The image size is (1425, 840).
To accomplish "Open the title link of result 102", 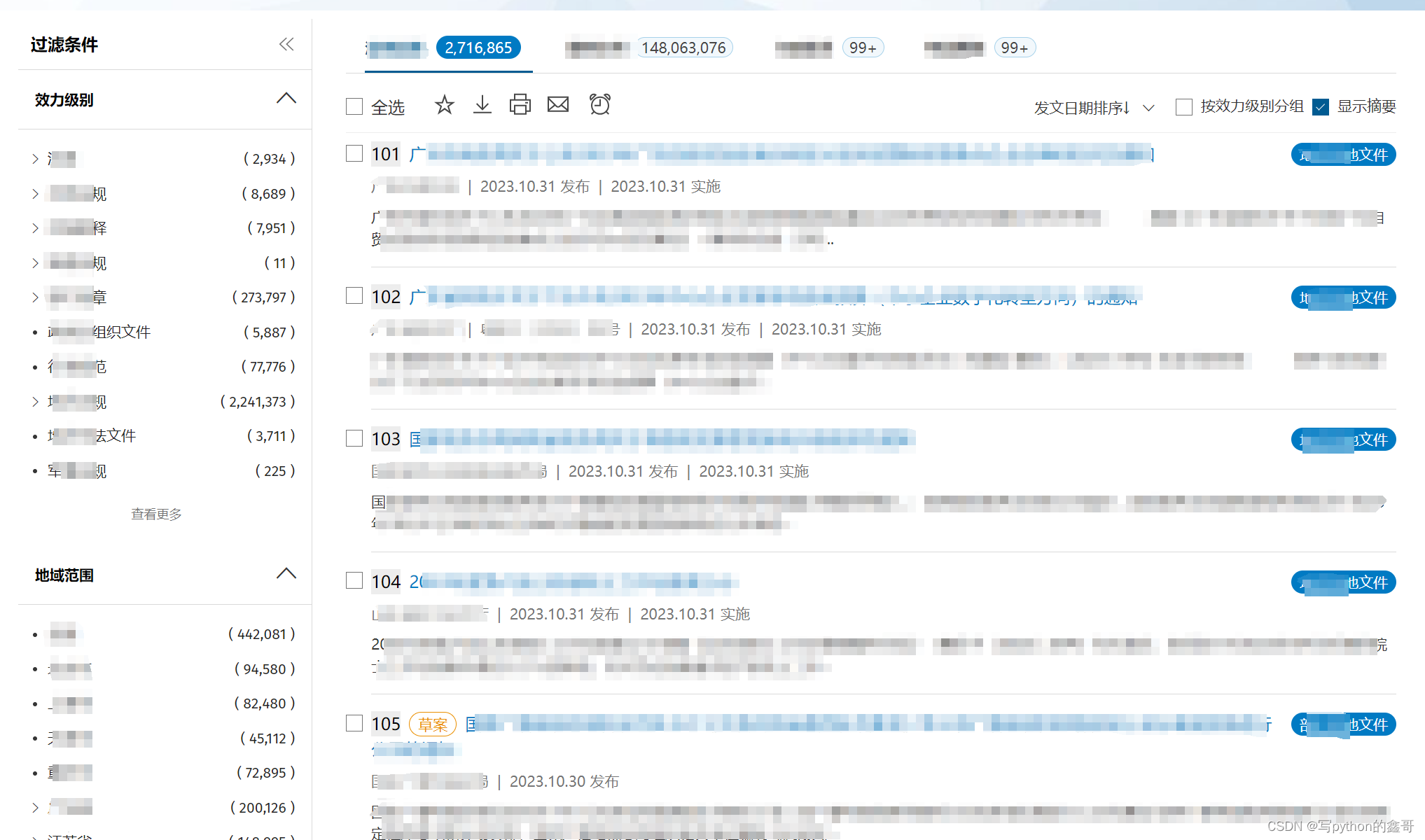I will coord(775,297).
